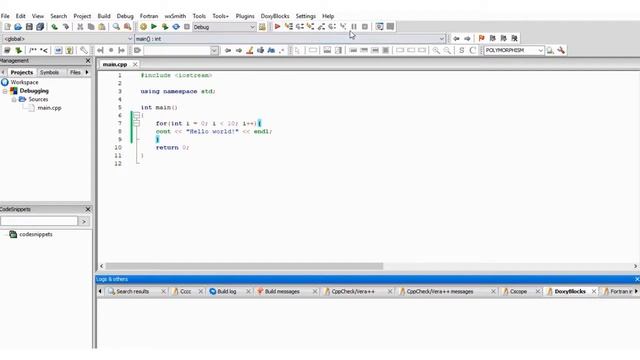The image size is (640, 360).
Task: Close the Management panel
Action: (x=88, y=60)
